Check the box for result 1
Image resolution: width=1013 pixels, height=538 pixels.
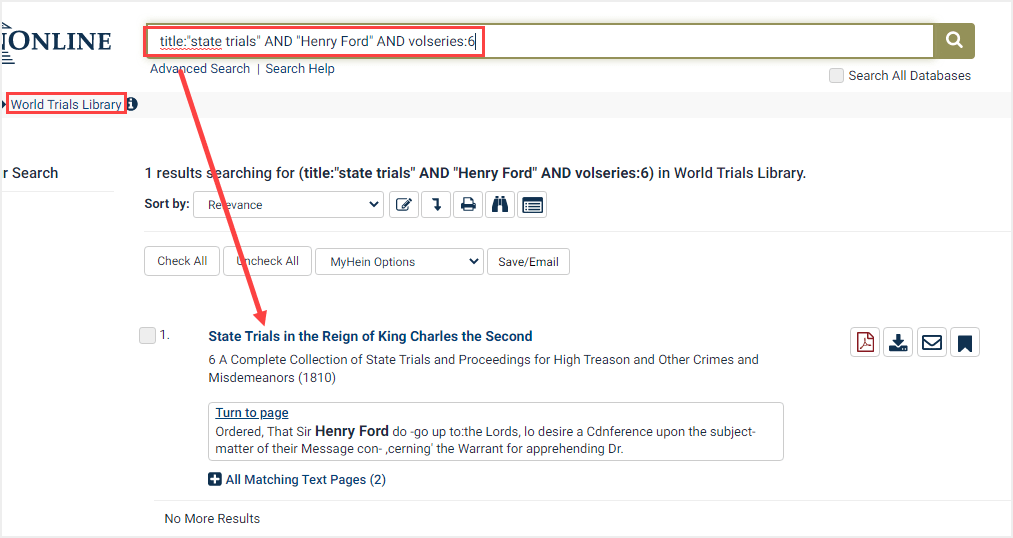click(147, 335)
